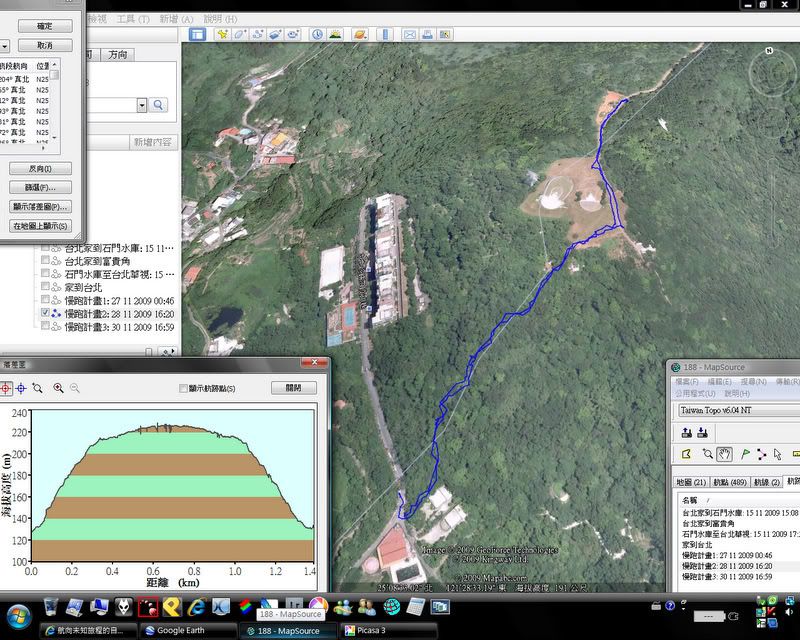
Task: Click the historical imagery clock icon
Action: (x=316, y=34)
